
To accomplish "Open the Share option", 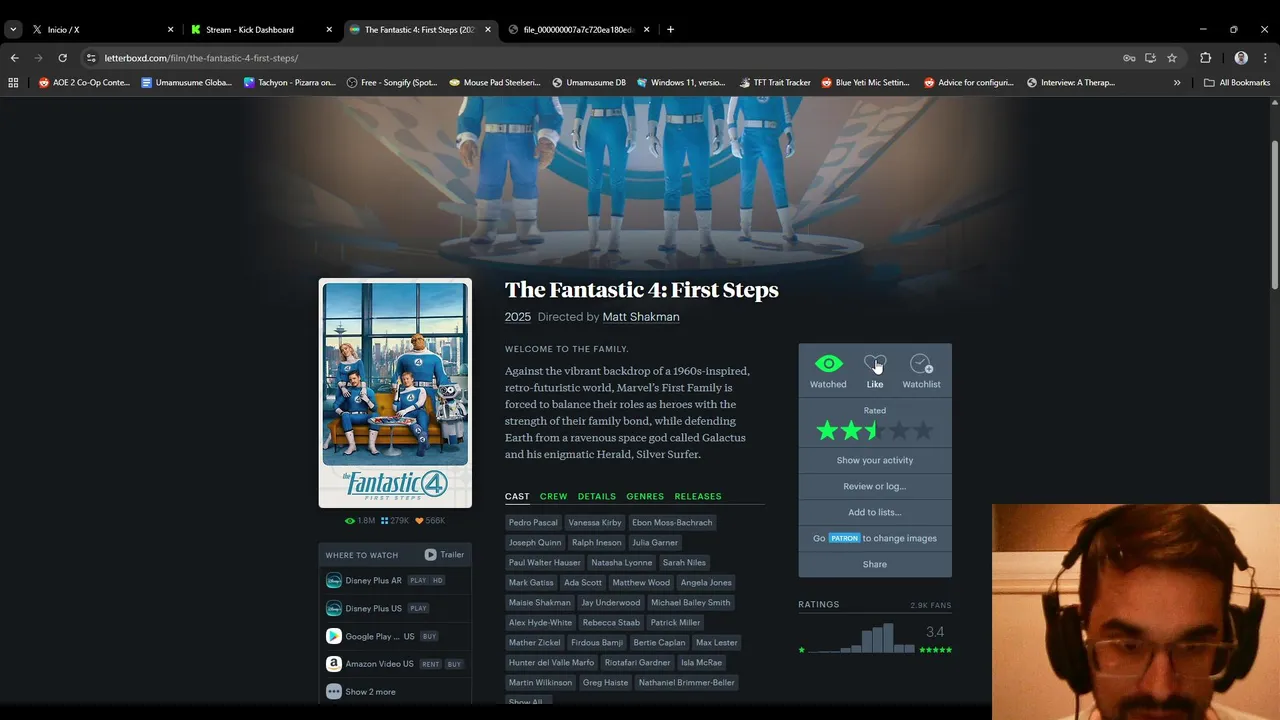I will pos(875,564).
